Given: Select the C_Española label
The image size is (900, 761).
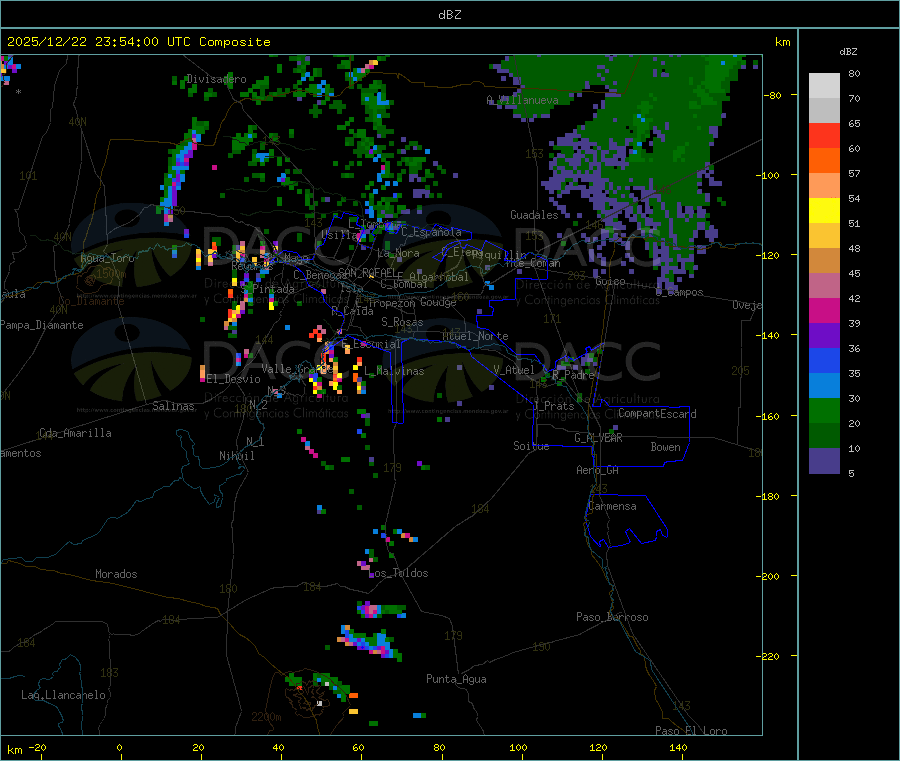Looking at the screenshot, I should coord(431,232).
